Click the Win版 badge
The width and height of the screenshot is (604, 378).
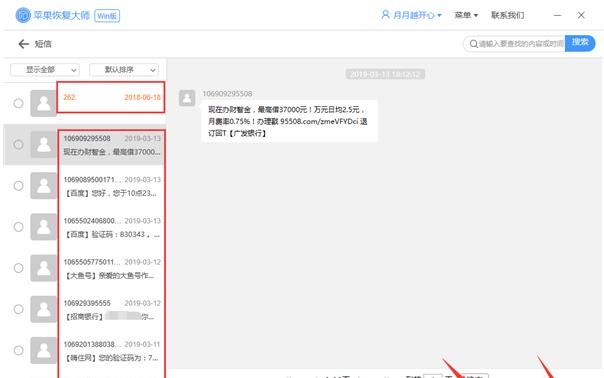pos(107,16)
